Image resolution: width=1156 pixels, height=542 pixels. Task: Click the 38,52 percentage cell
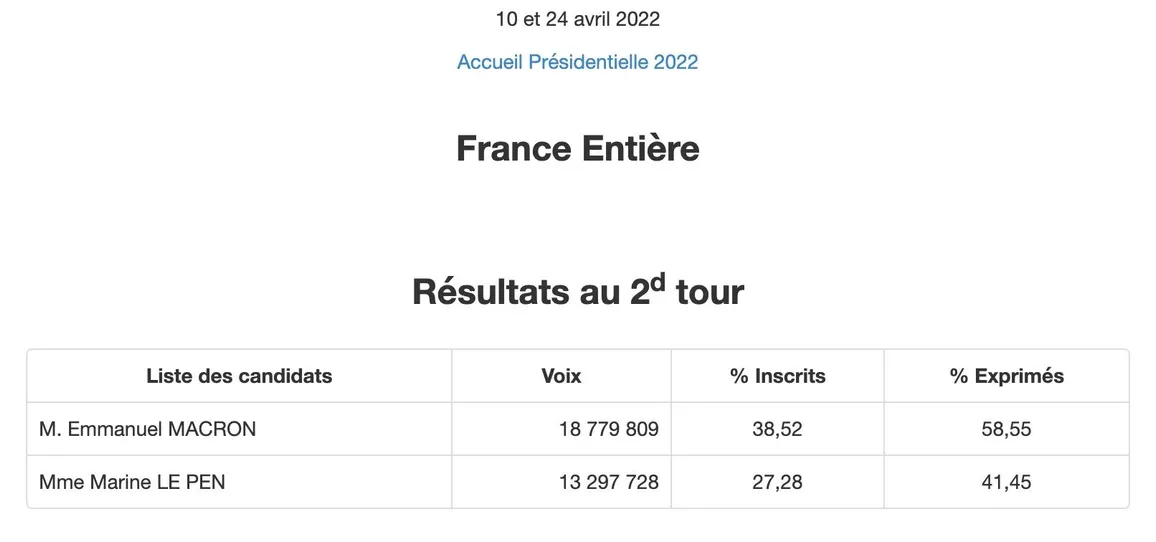click(x=777, y=429)
